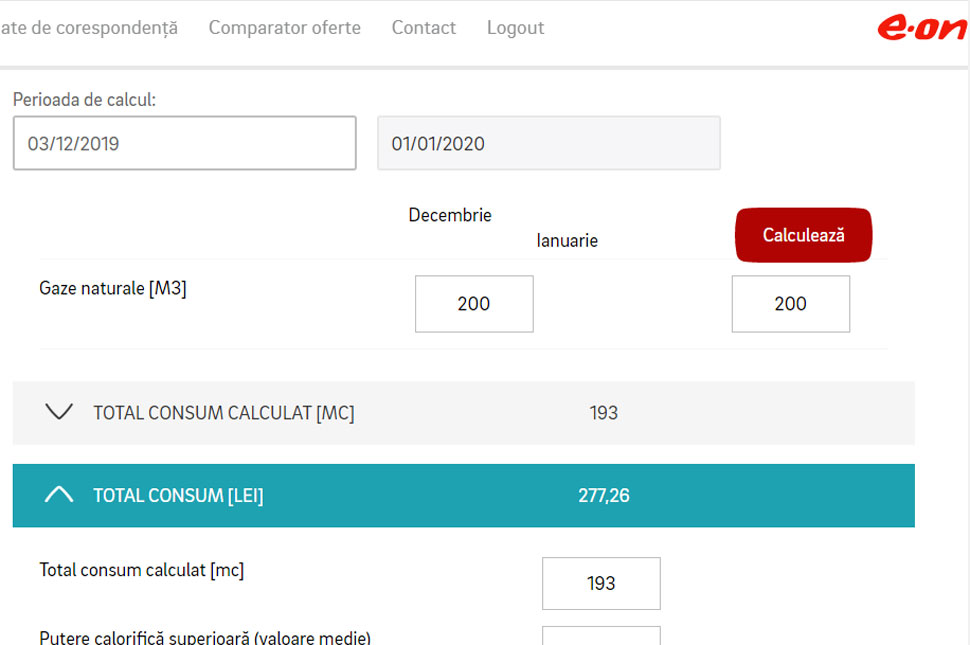Click the 277,26 total value
Screen dimensions: 970x645
(x=603, y=496)
